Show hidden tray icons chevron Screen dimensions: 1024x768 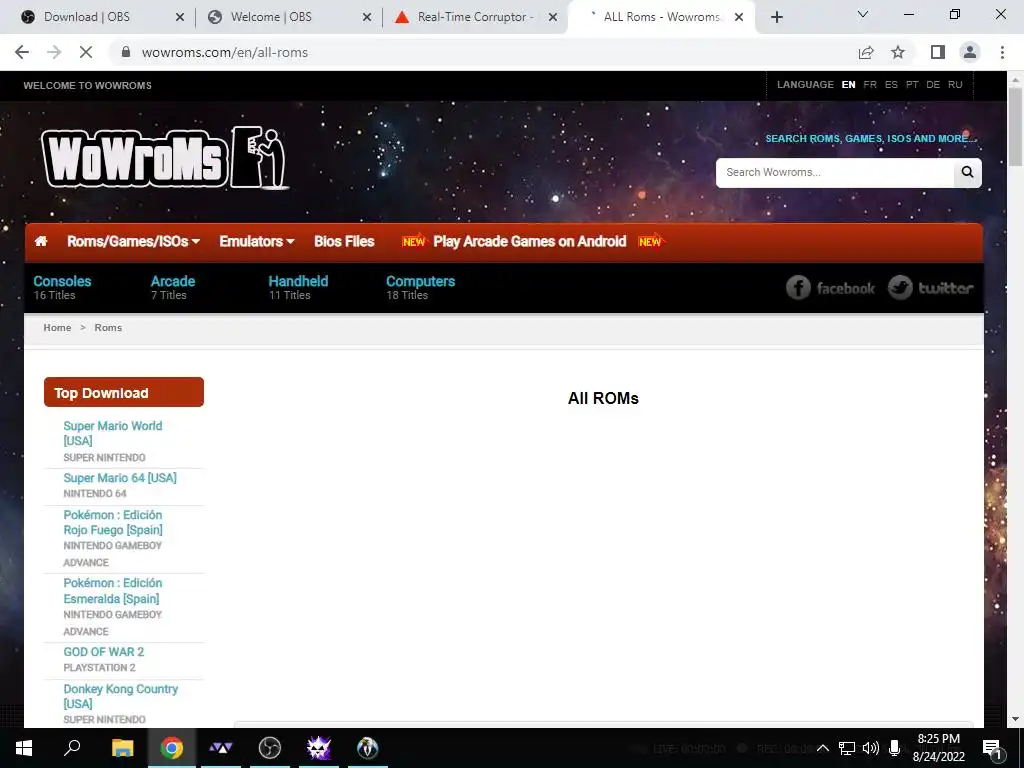tap(823, 748)
